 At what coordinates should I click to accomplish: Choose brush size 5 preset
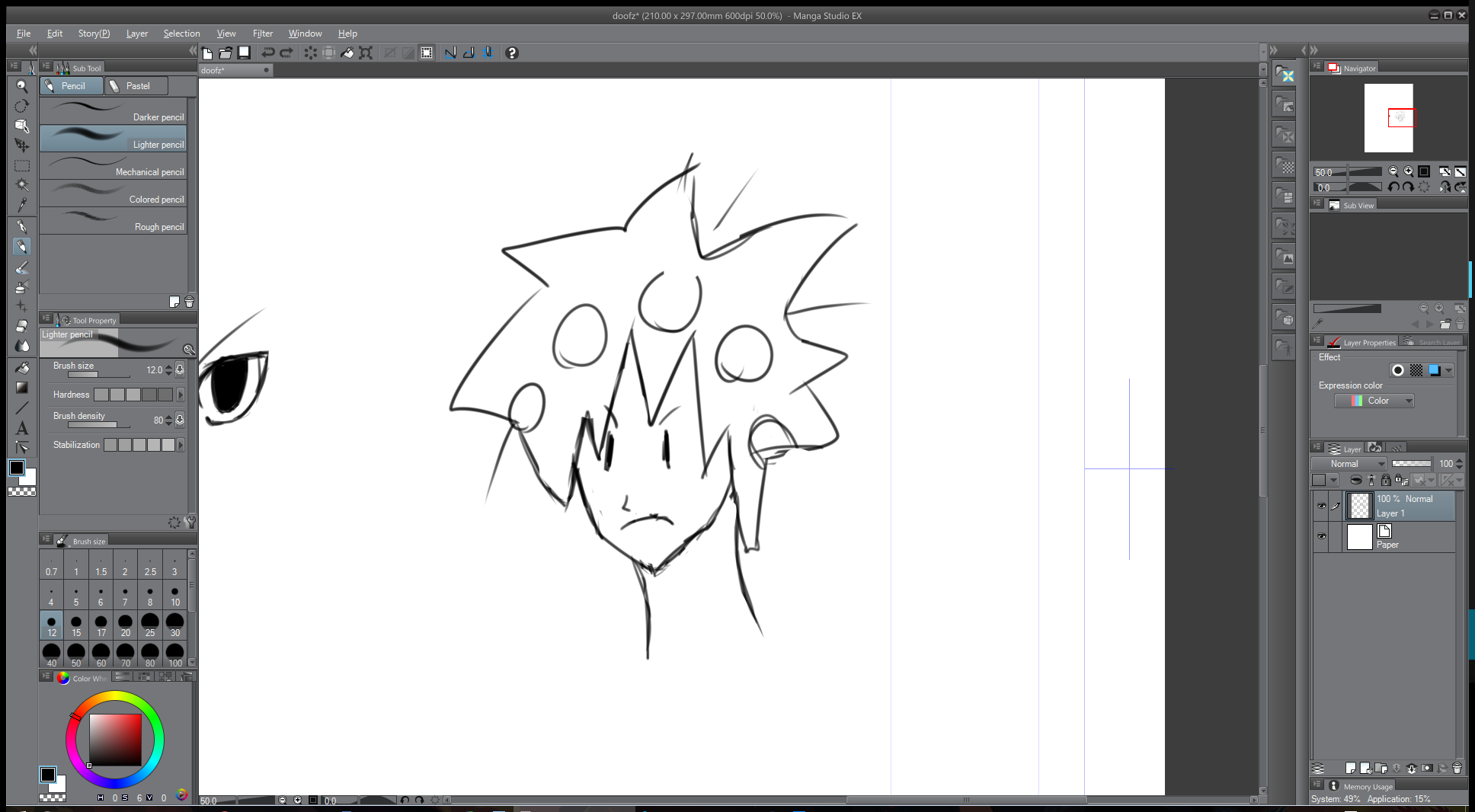76,594
